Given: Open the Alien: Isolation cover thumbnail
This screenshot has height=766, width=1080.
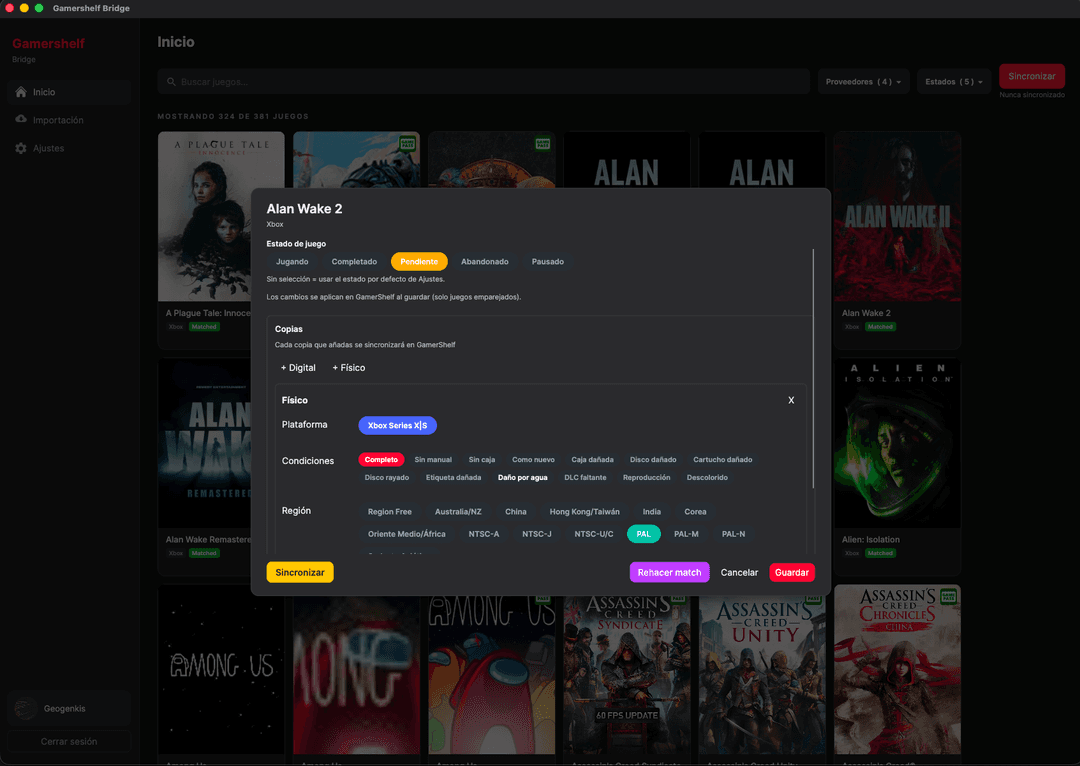Looking at the screenshot, I should [897, 443].
